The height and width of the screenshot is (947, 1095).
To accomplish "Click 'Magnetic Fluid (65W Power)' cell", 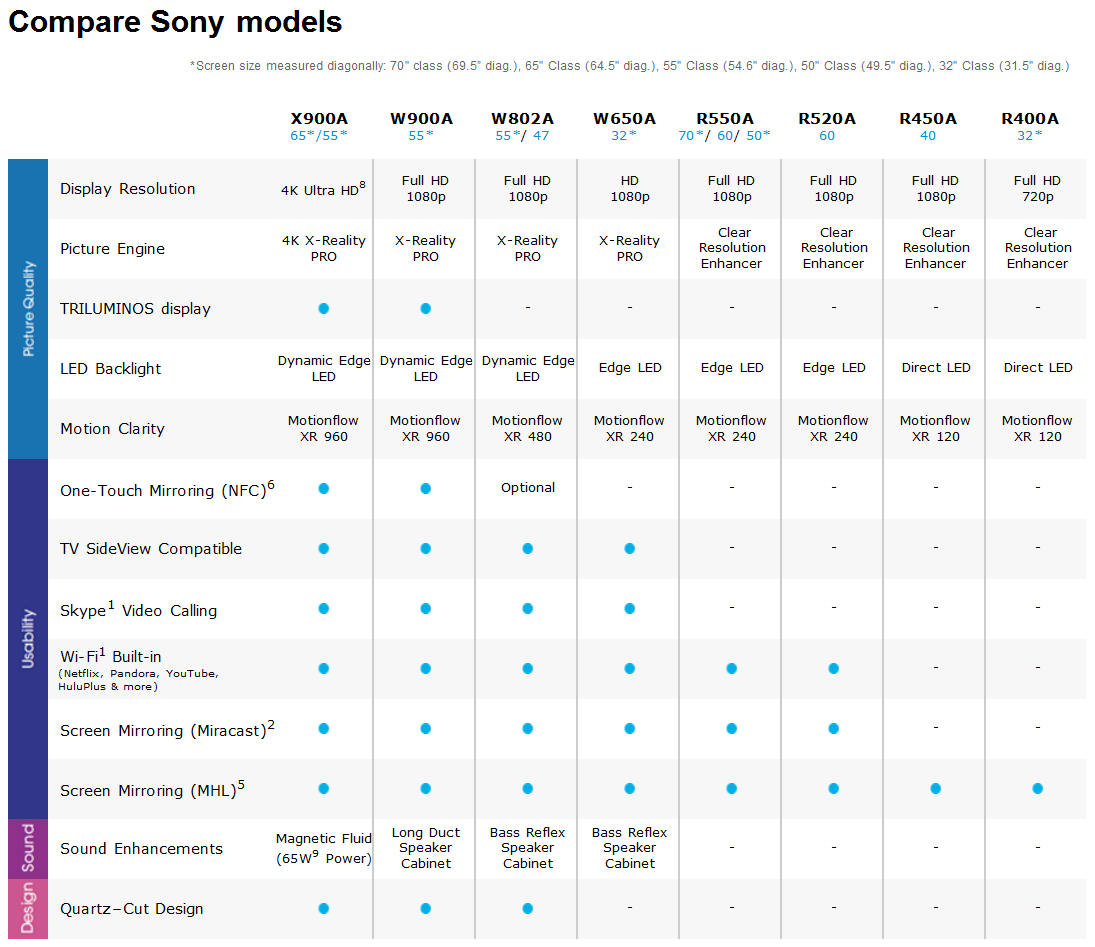I will (x=323, y=848).
